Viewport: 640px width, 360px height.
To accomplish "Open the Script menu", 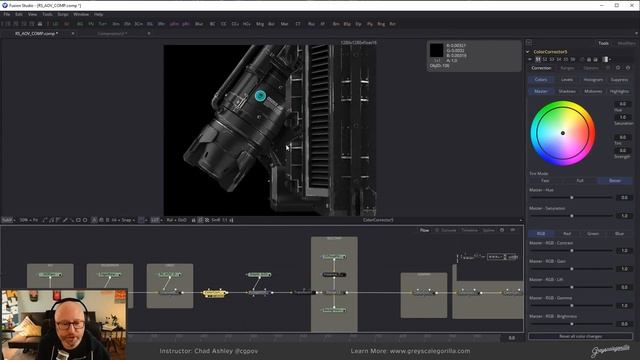I will (63, 14).
